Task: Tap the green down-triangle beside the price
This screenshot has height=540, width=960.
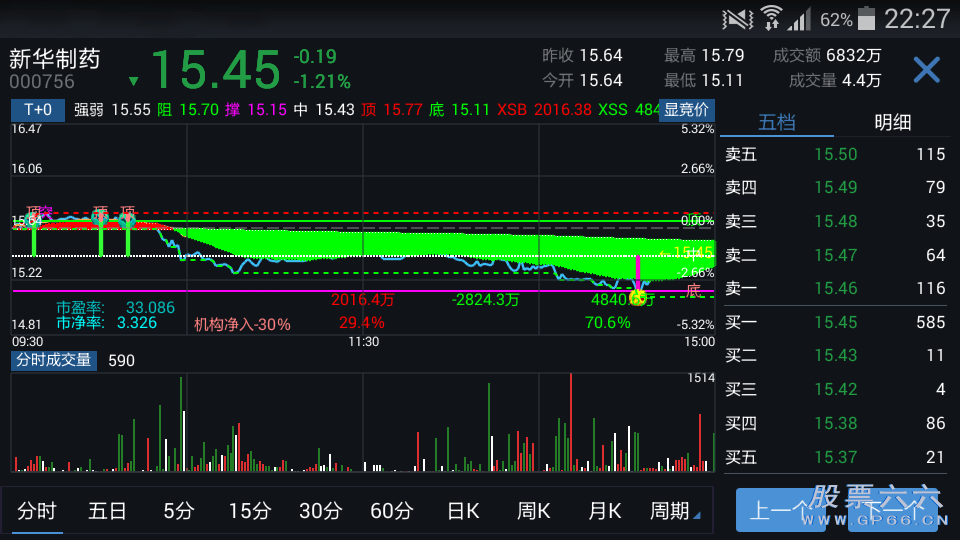Action: (134, 81)
